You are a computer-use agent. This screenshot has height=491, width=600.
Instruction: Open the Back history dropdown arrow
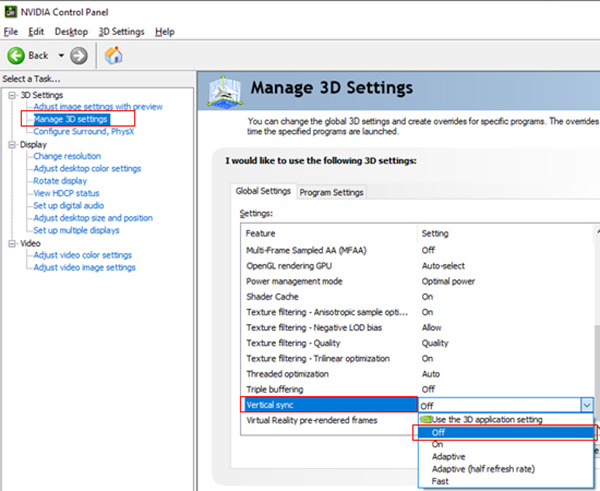[61, 55]
